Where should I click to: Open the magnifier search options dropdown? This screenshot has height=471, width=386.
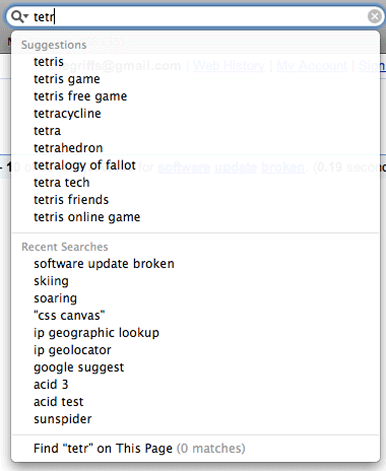pyautogui.click(x=20, y=16)
